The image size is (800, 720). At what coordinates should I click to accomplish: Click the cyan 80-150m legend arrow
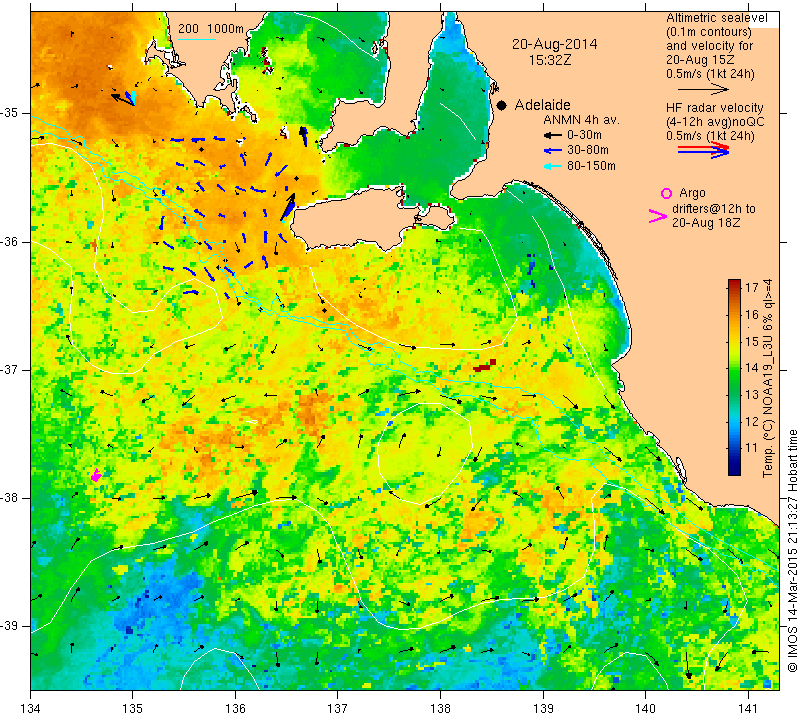pos(552,166)
